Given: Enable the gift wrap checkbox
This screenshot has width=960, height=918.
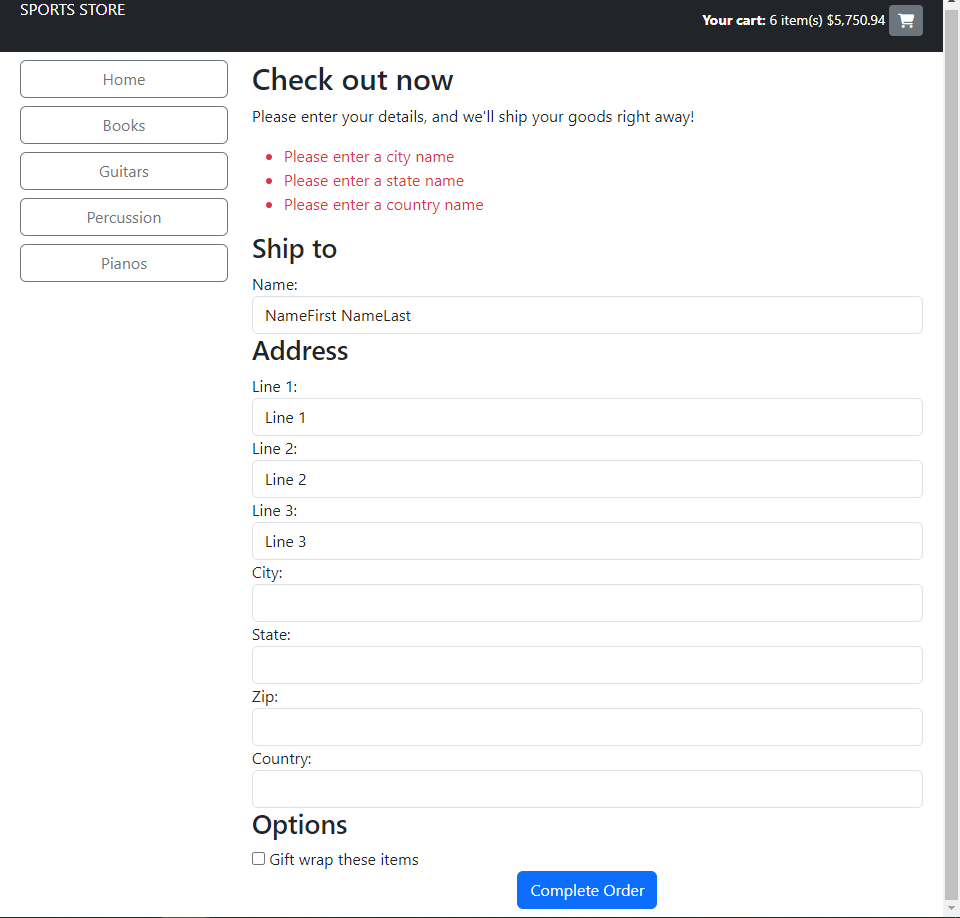Looking at the screenshot, I should pyautogui.click(x=259, y=859).
